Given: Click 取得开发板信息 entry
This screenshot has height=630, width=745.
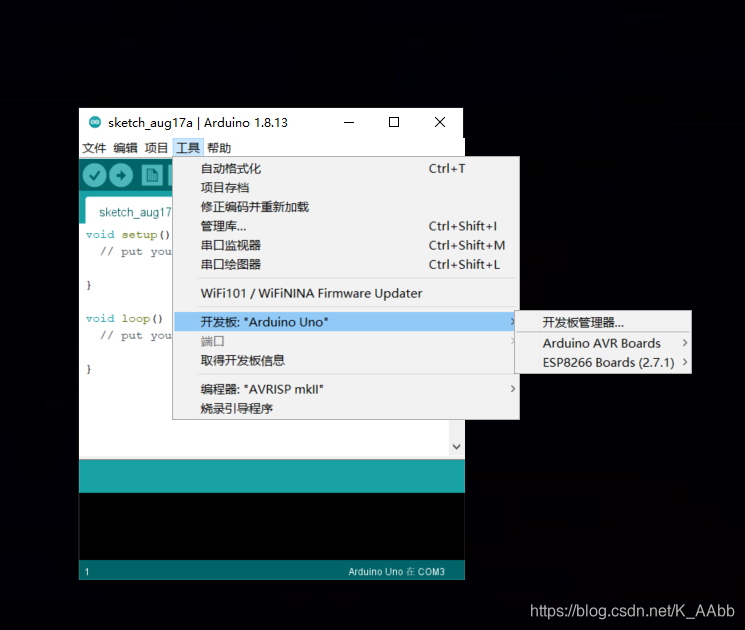Looking at the screenshot, I should tap(346, 360).
